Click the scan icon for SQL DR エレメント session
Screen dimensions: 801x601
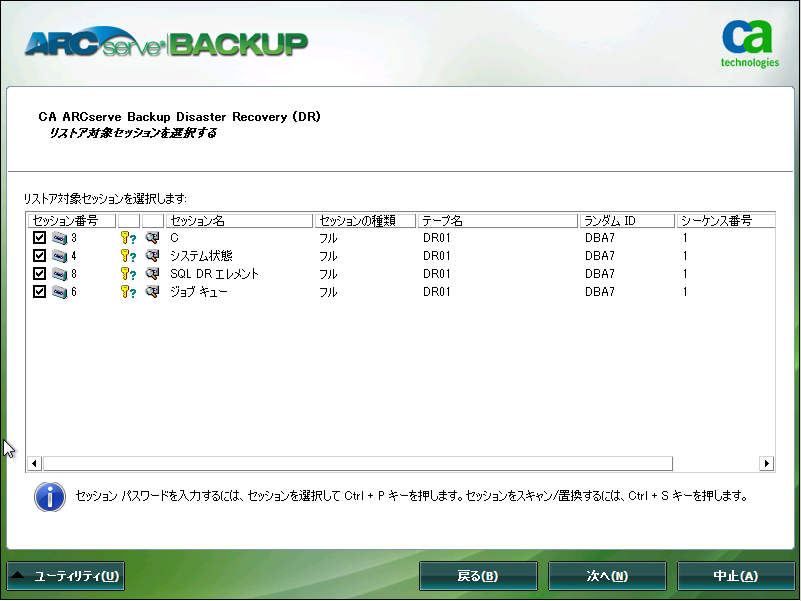click(x=152, y=273)
